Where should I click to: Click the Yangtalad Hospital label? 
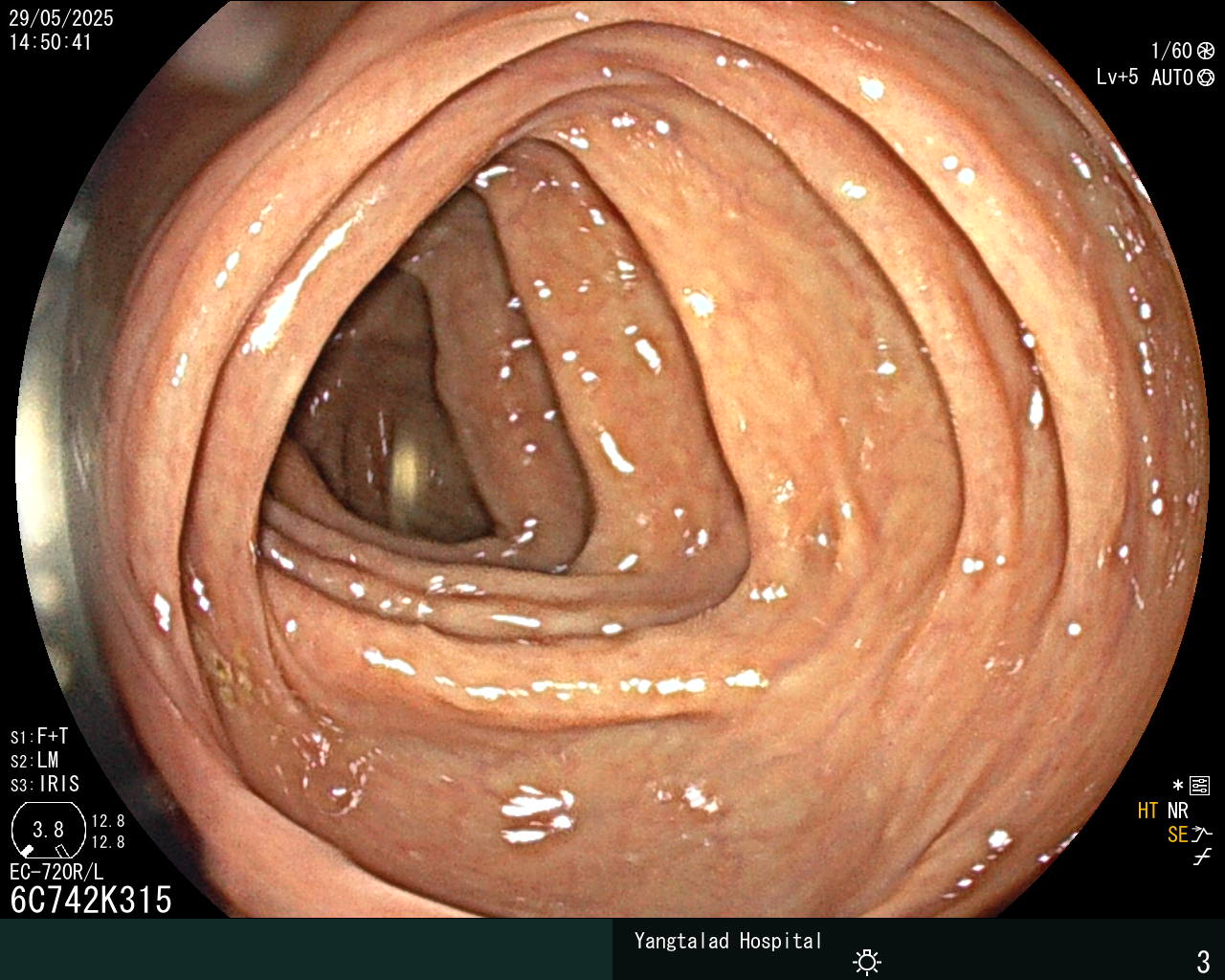coord(728,942)
